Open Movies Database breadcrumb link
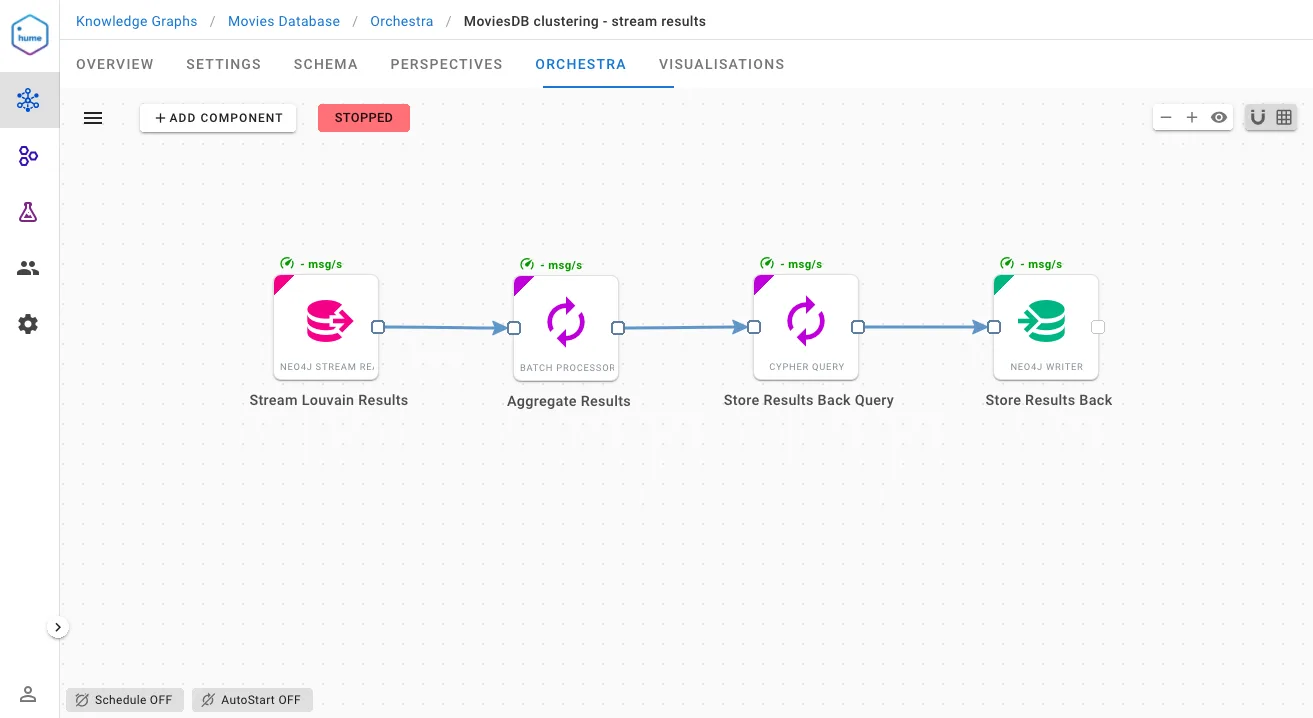1313x718 pixels. tap(284, 21)
